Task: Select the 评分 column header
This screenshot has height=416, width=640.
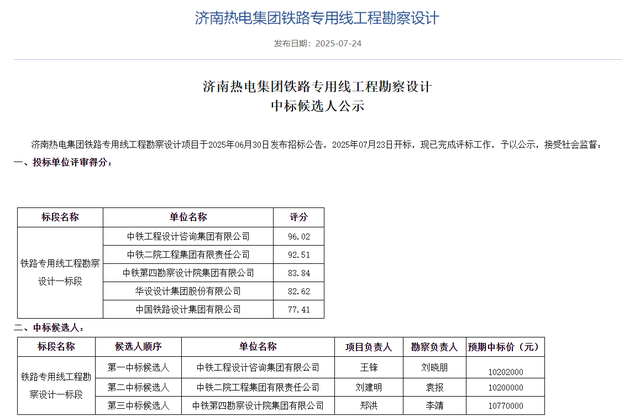Action: tap(299, 217)
